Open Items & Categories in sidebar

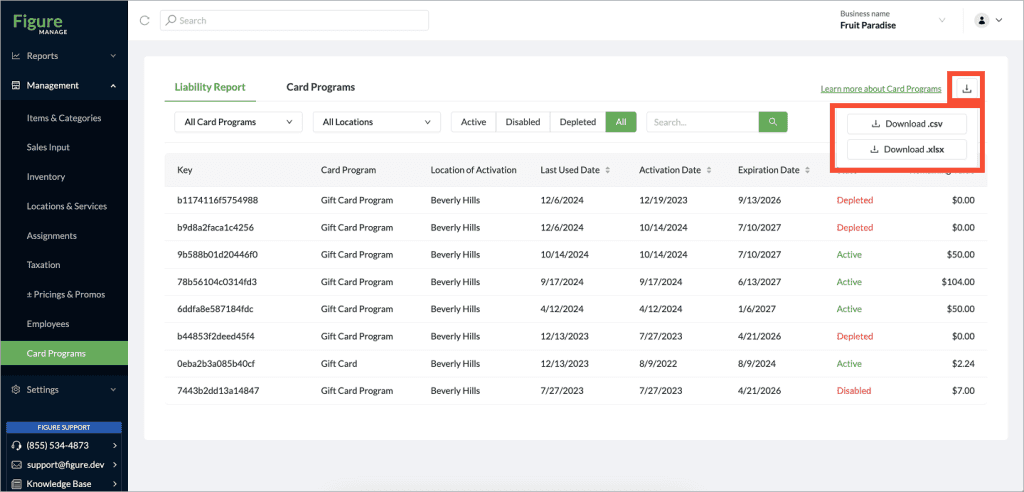click(64, 118)
